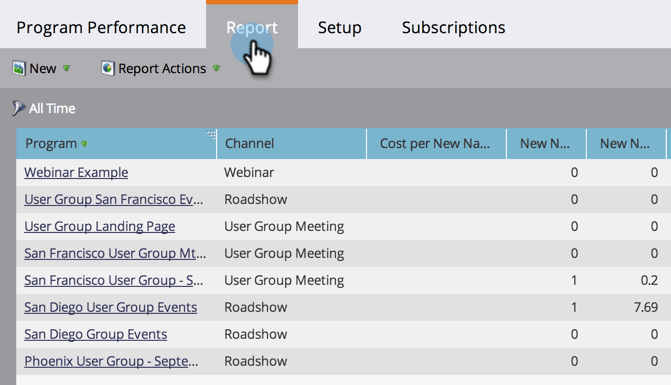Click the Channel column header
Screen dimensions: 671x385
click(x=291, y=144)
